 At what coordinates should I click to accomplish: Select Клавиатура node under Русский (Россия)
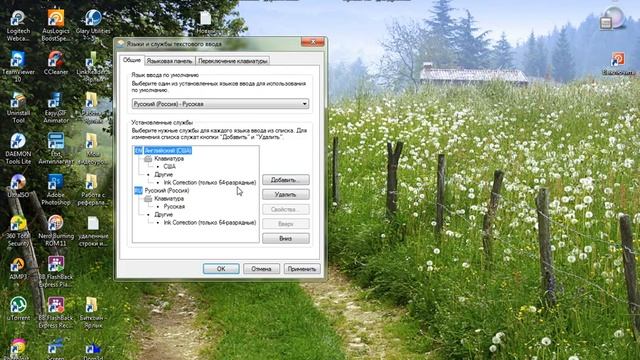click(x=169, y=198)
